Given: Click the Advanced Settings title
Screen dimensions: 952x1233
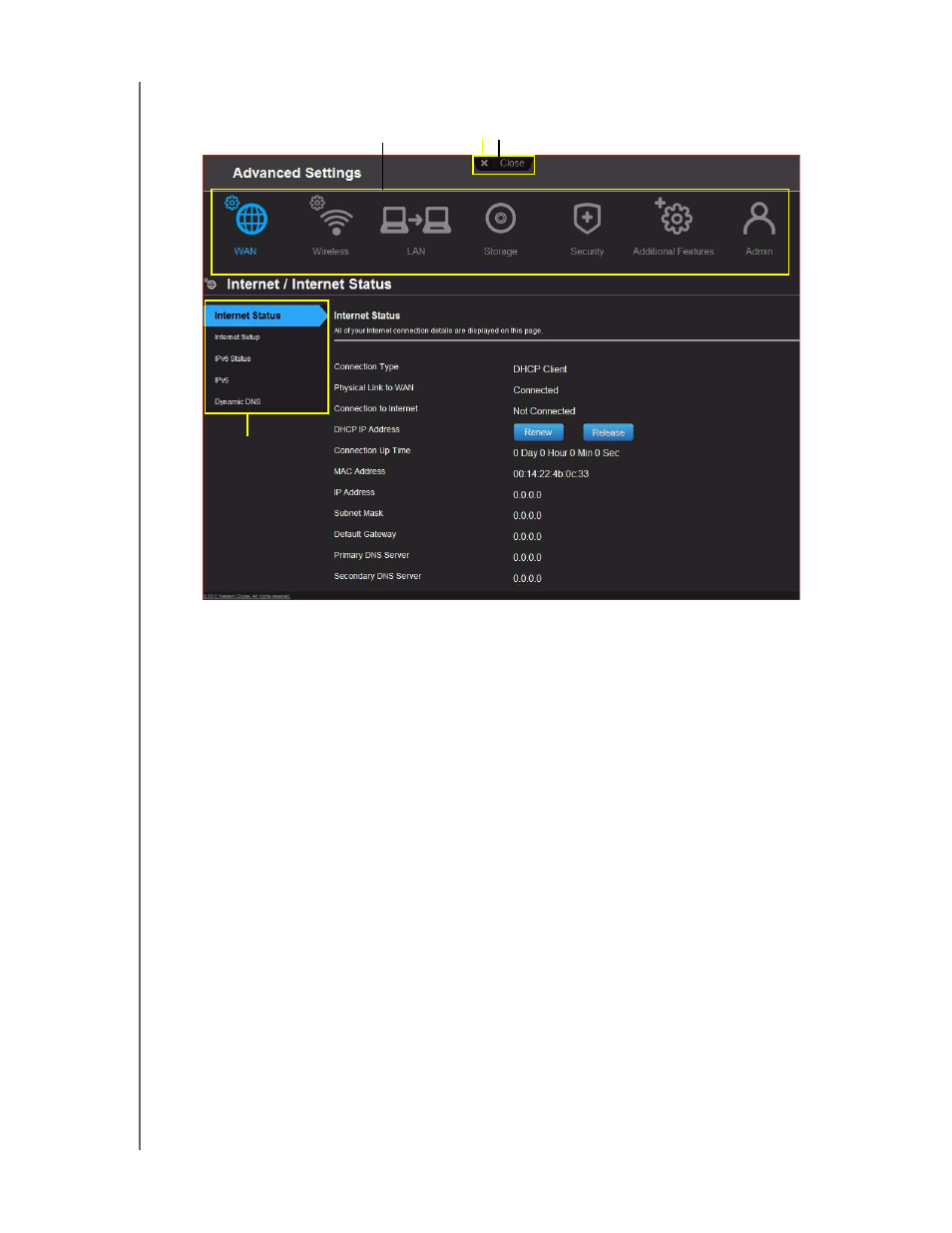Looking at the screenshot, I should 297,173.
